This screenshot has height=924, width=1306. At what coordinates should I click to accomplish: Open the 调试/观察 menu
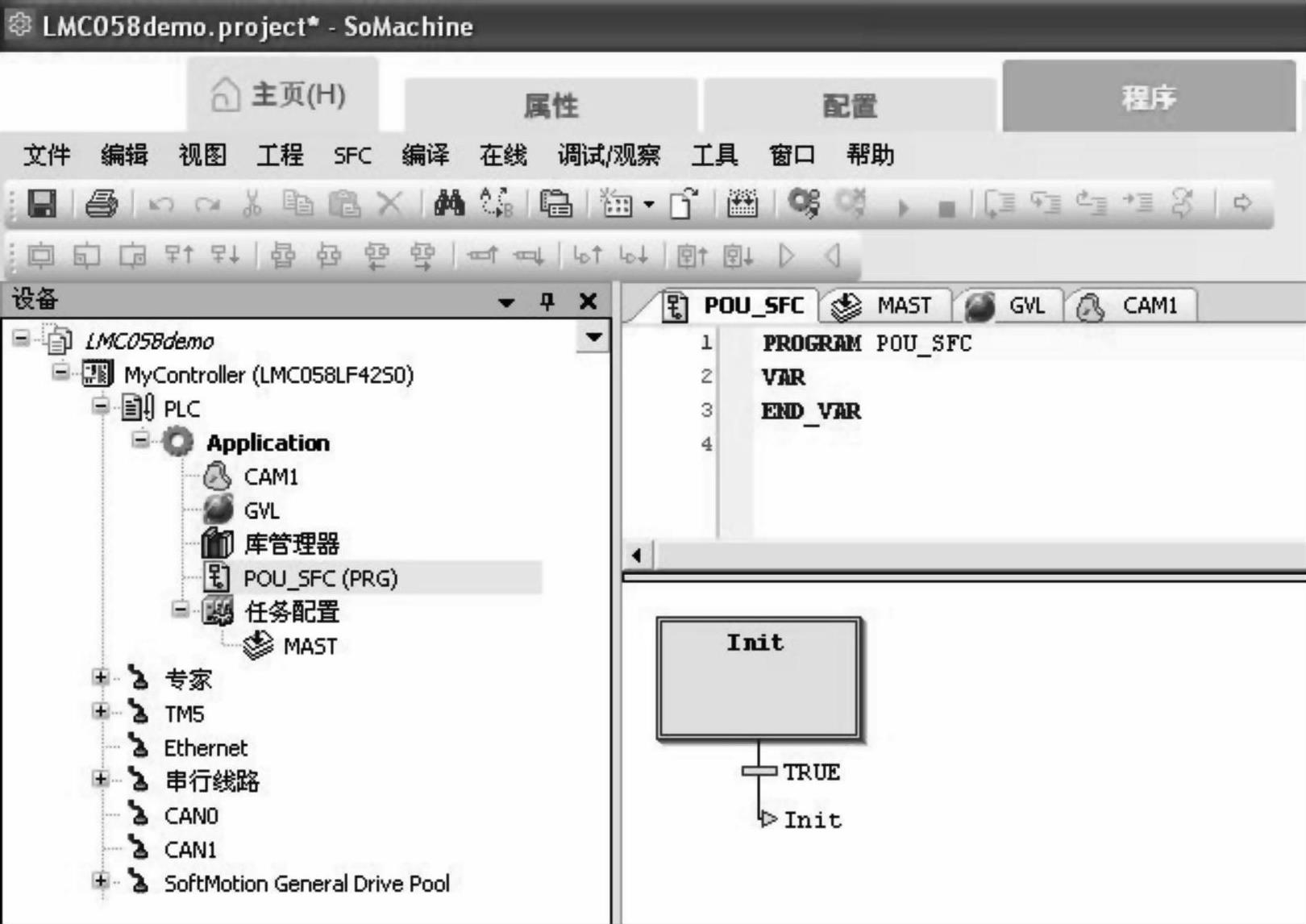pyautogui.click(x=609, y=155)
